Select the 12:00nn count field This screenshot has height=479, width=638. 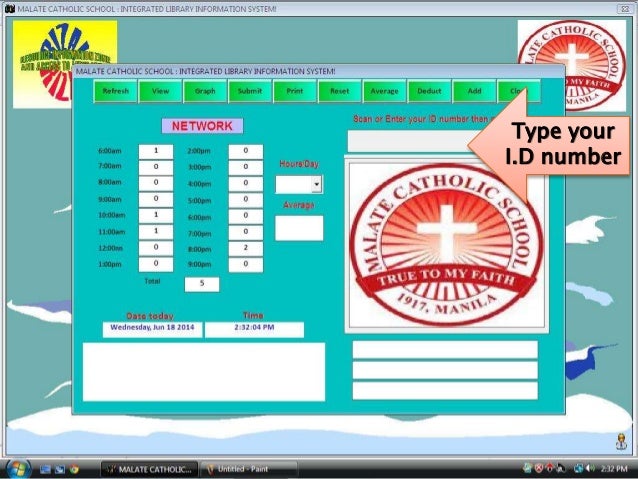click(156, 248)
